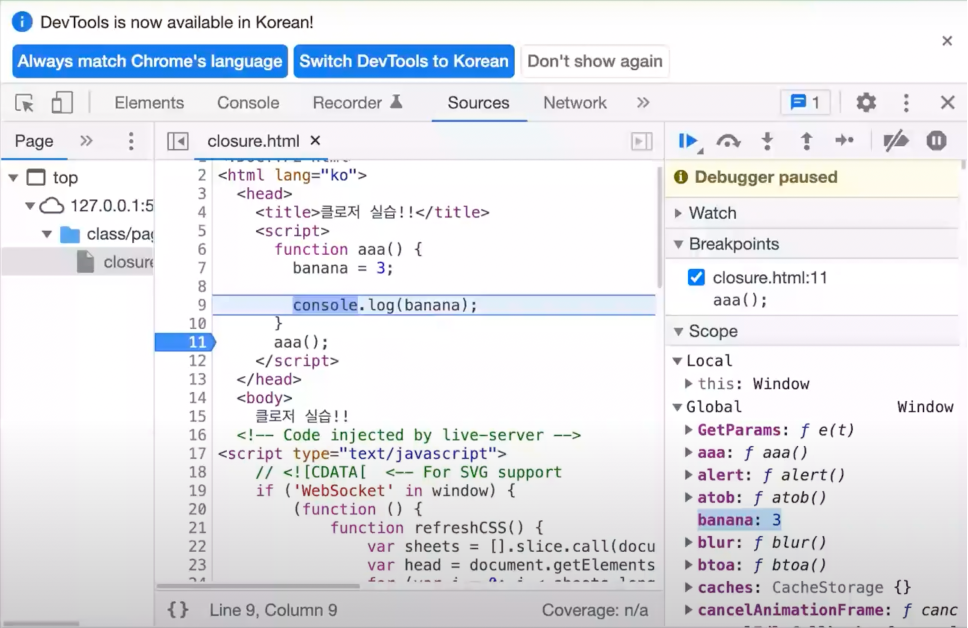Collapse the top frame tree node

click(13, 178)
